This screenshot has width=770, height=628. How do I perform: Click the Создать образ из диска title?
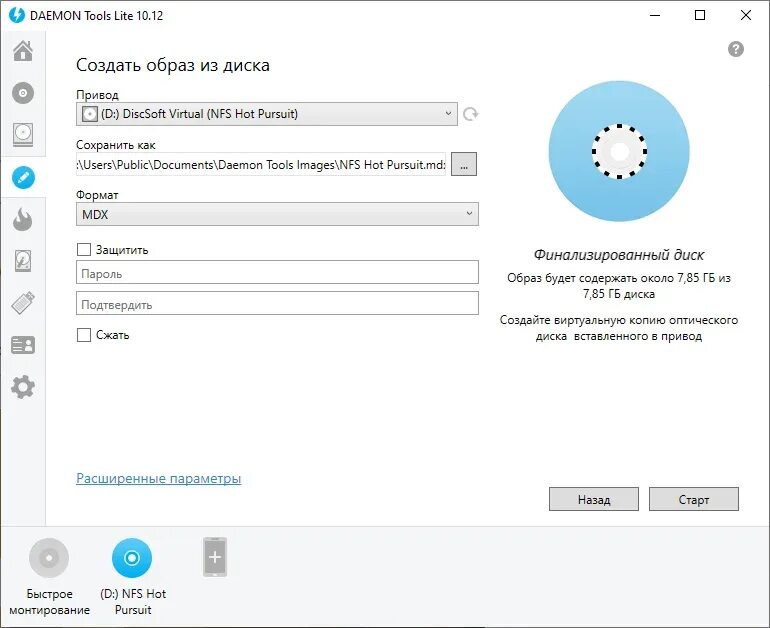pos(173,65)
